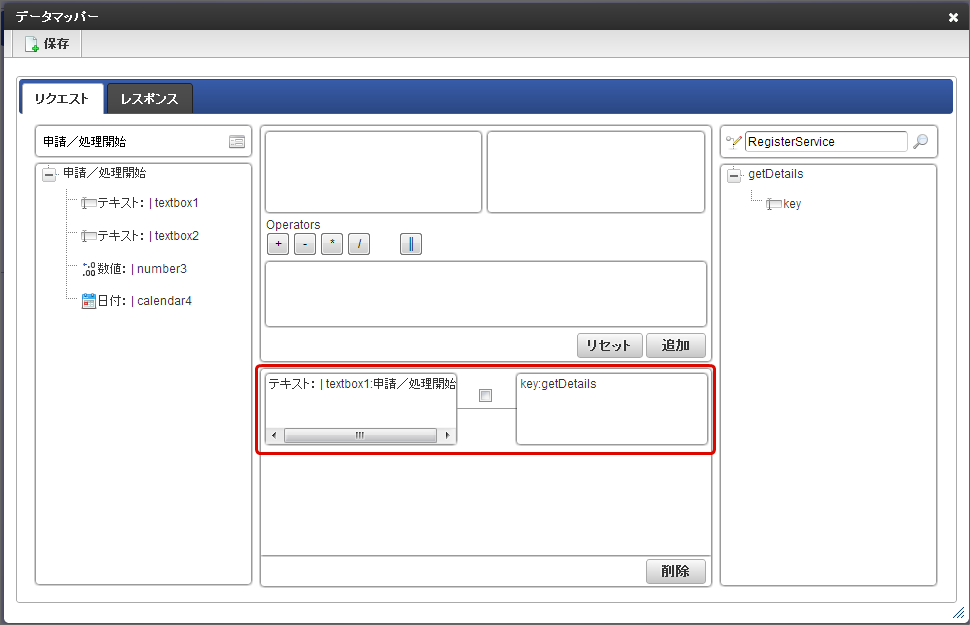Click the リセット button

[x=610, y=345]
